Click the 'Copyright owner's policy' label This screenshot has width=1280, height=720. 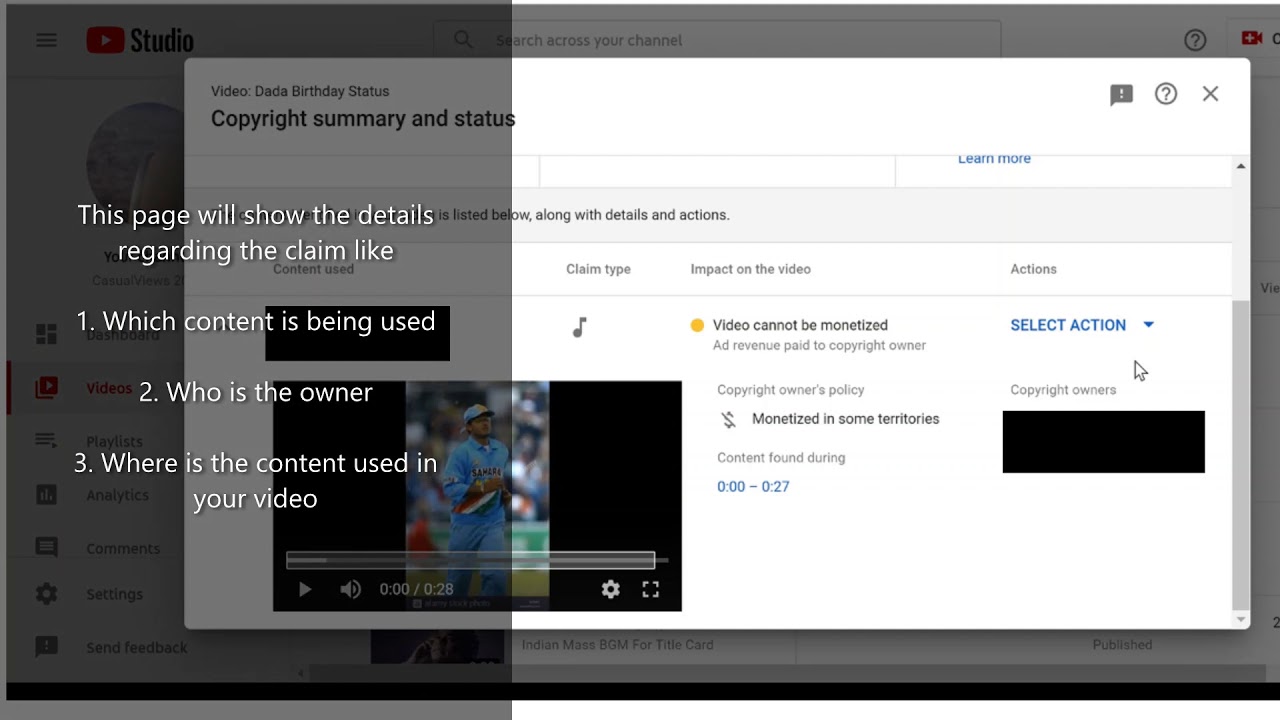click(x=790, y=390)
